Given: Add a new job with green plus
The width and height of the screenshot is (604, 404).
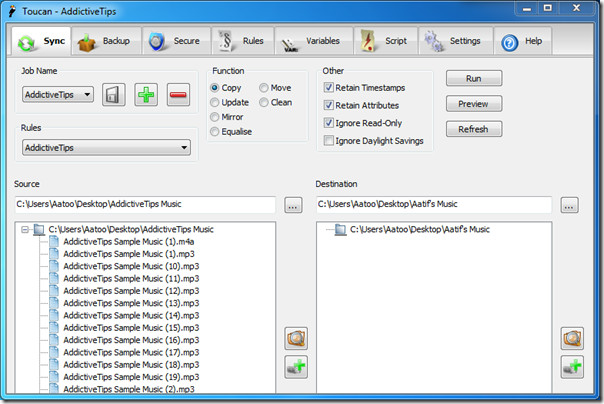Looking at the screenshot, I should pyautogui.click(x=146, y=94).
